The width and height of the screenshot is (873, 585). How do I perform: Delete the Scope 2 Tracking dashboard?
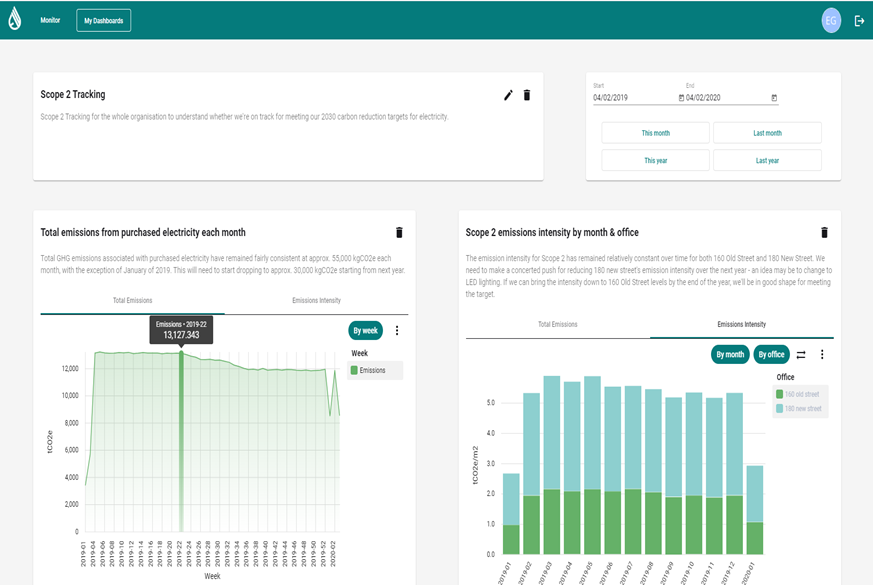tap(527, 95)
